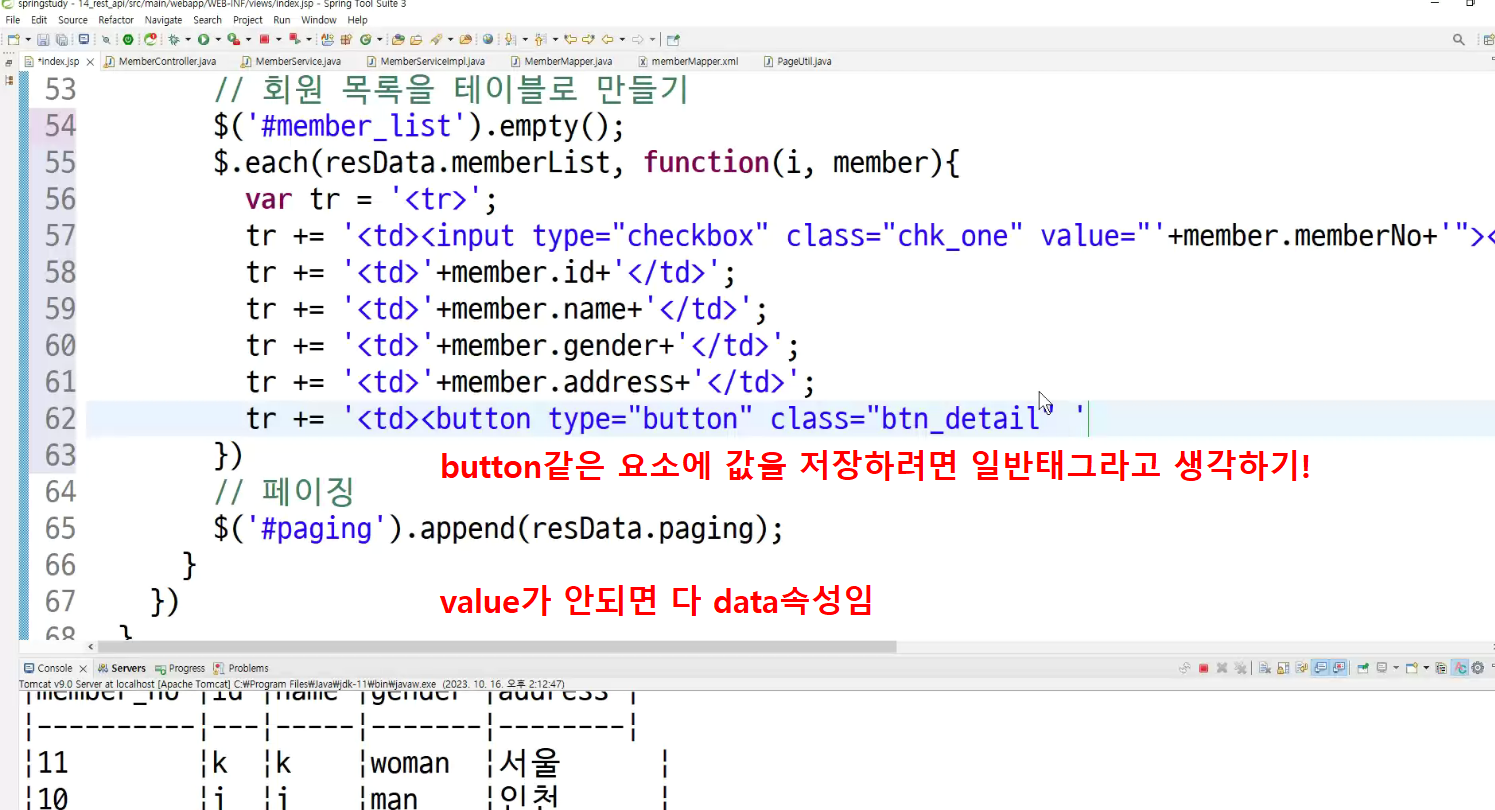
Task: Open the New file dropdown arrow
Action: [x=28, y=40]
